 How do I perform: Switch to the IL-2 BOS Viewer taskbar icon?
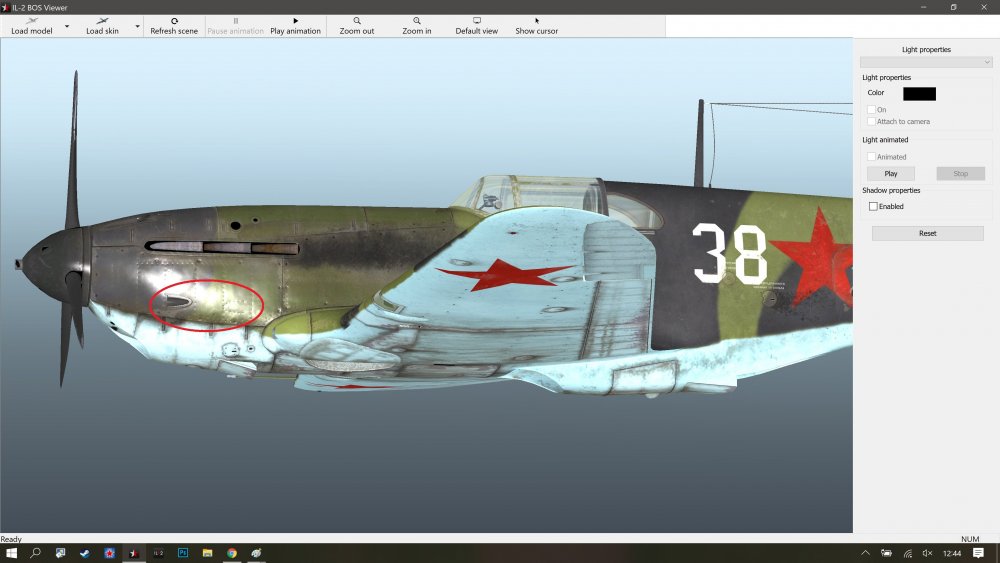[x=134, y=553]
